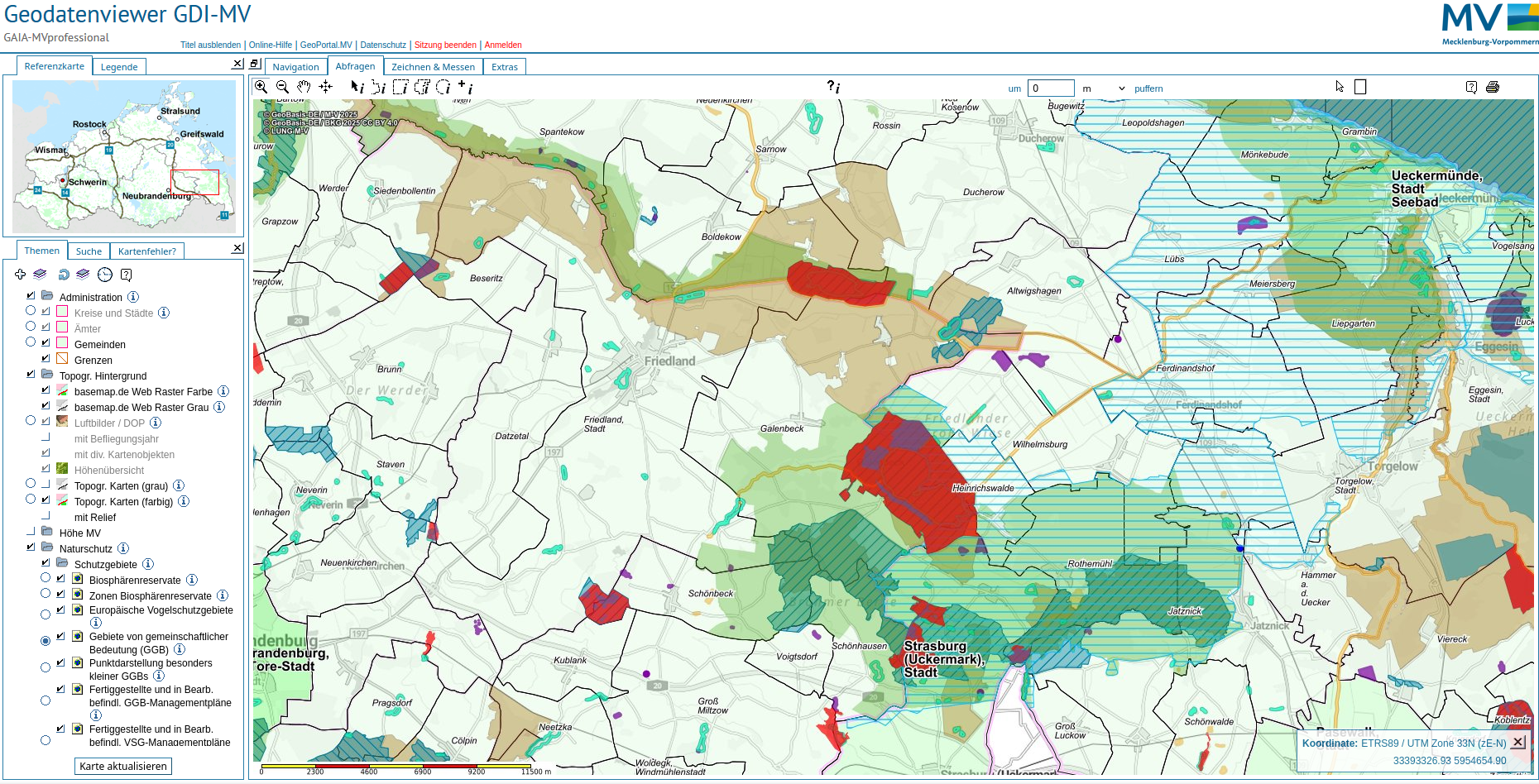Select the zoom in magnifier tool
The width and height of the screenshot is (1539, 784).
(x=261, y=87)
